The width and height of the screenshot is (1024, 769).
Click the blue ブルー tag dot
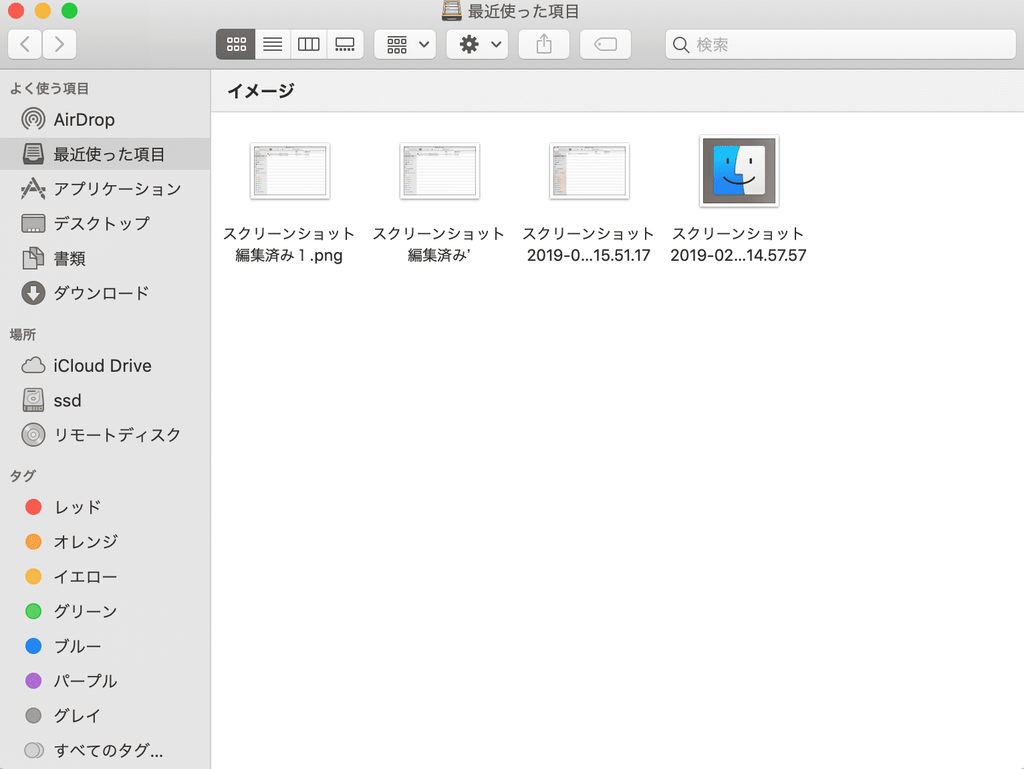33,646
